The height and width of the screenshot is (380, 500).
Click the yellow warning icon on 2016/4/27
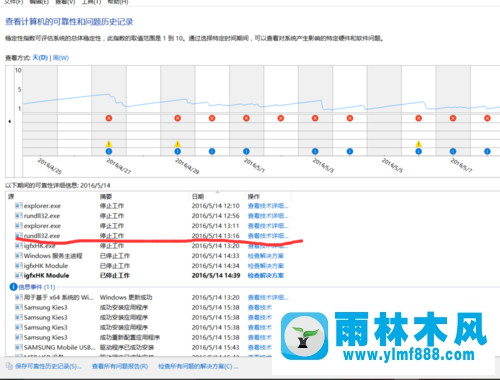109,144
